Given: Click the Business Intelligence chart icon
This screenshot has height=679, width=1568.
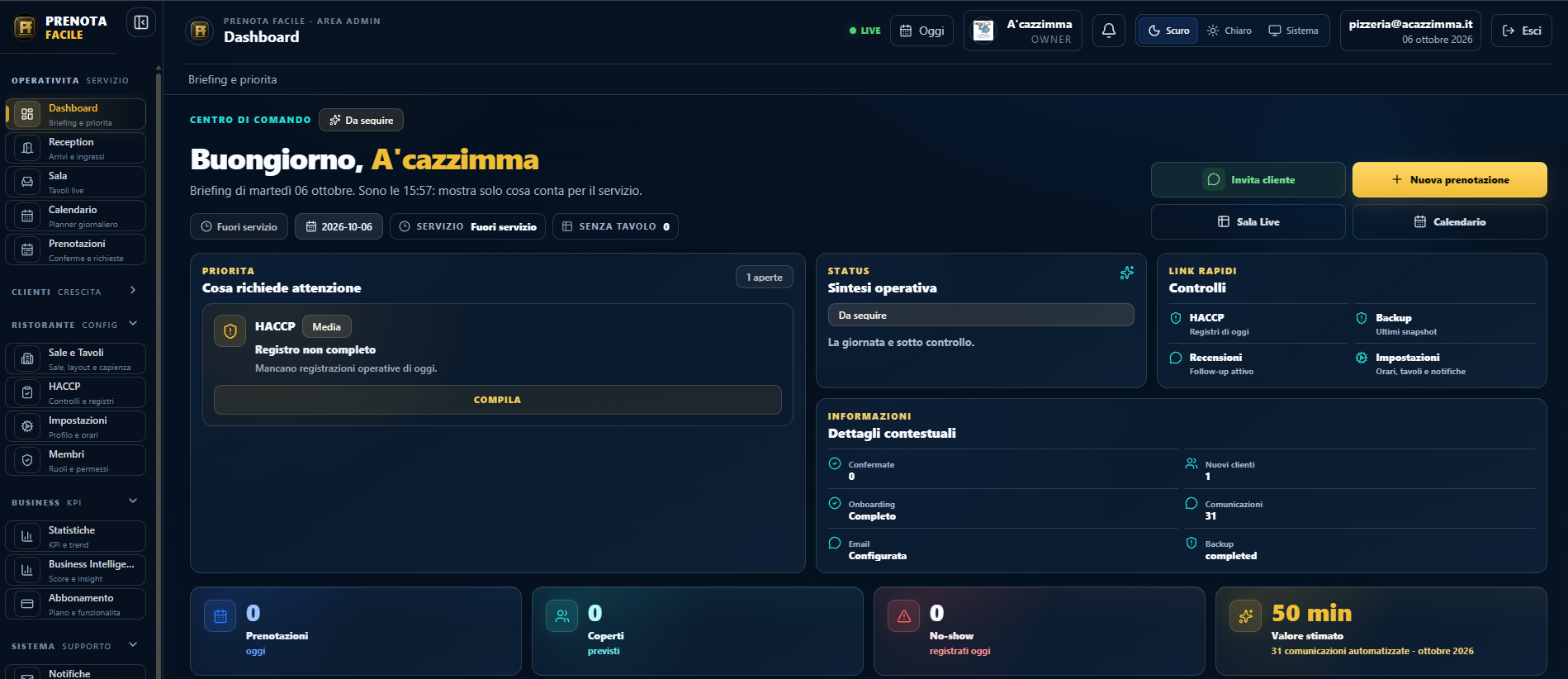Looking at the screenshot, I should (27, 570).
